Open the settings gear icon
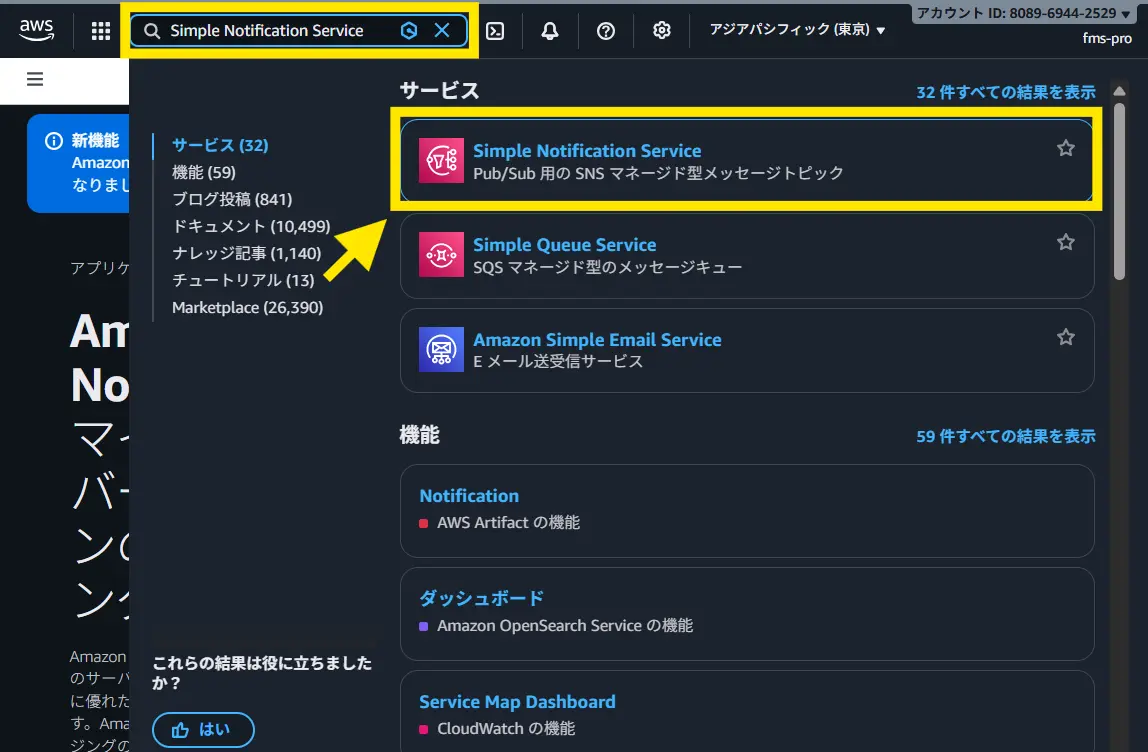 661,31
